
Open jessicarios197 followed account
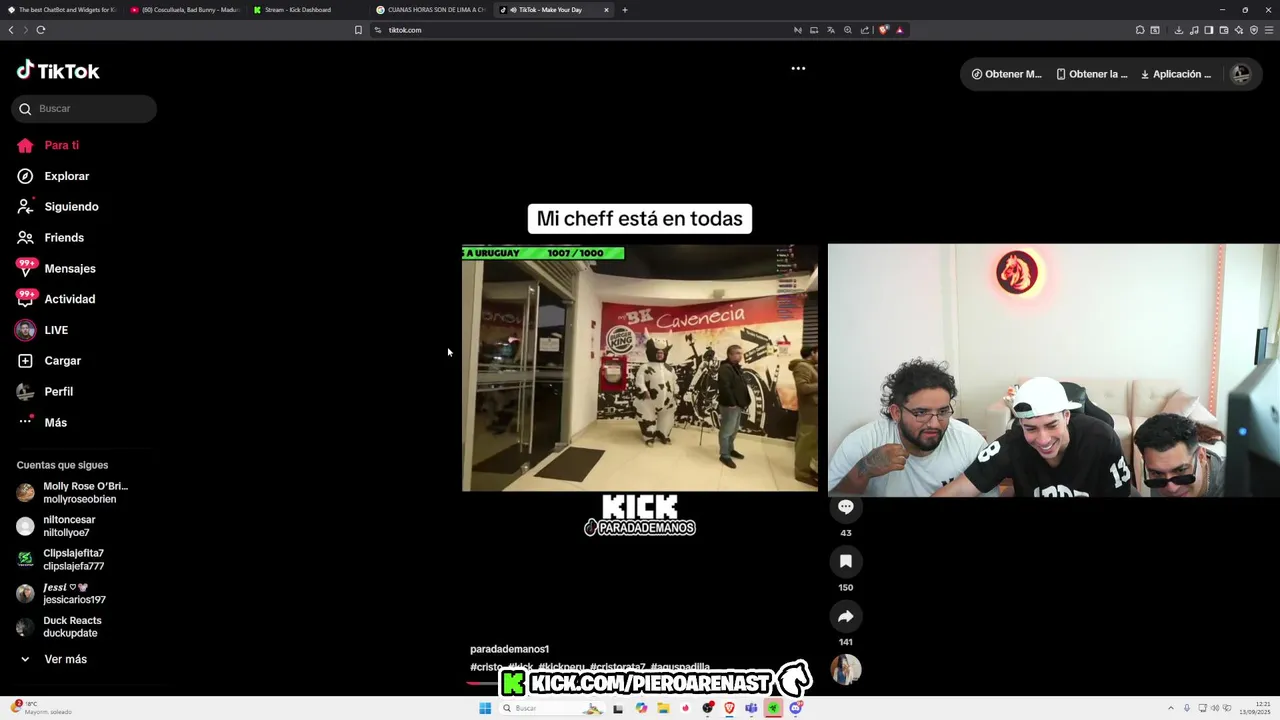point(61,593)
